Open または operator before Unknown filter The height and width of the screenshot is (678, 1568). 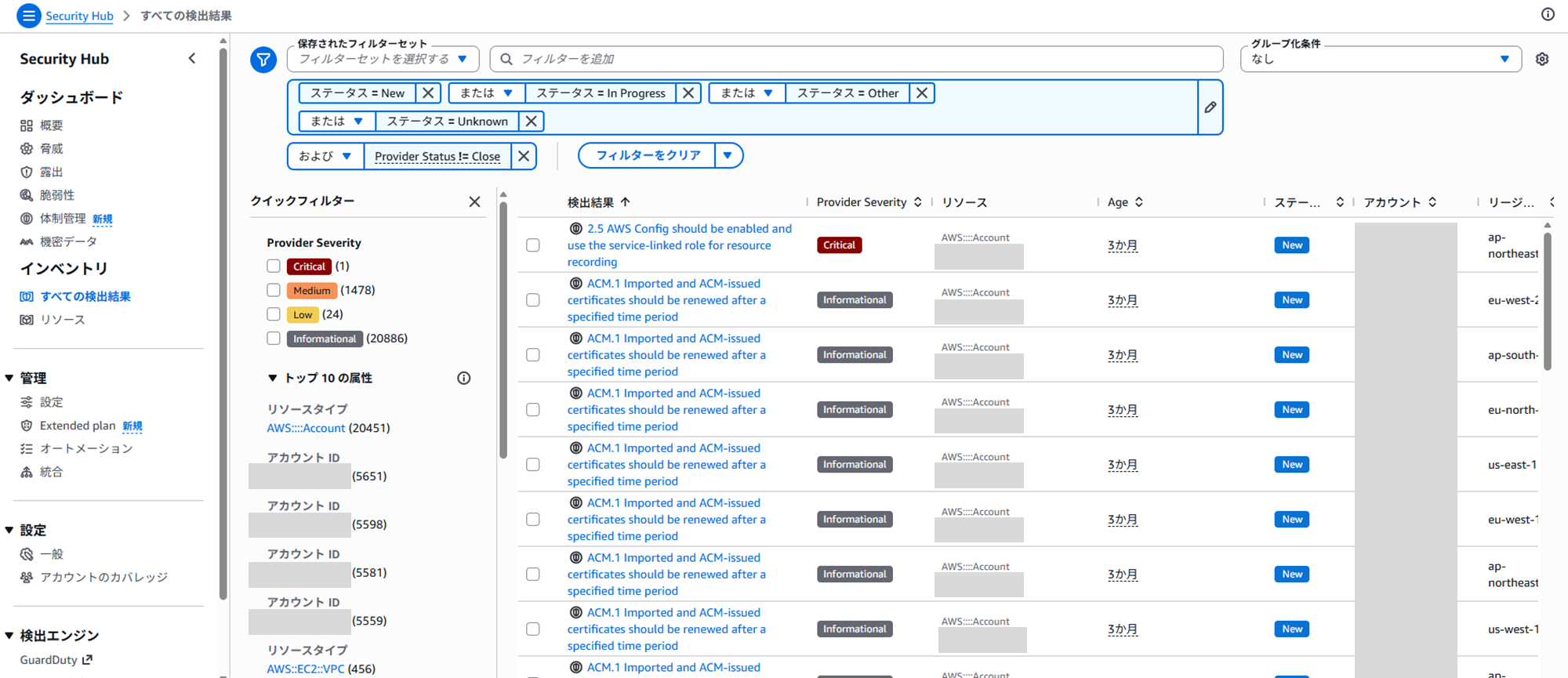point(337,121)
